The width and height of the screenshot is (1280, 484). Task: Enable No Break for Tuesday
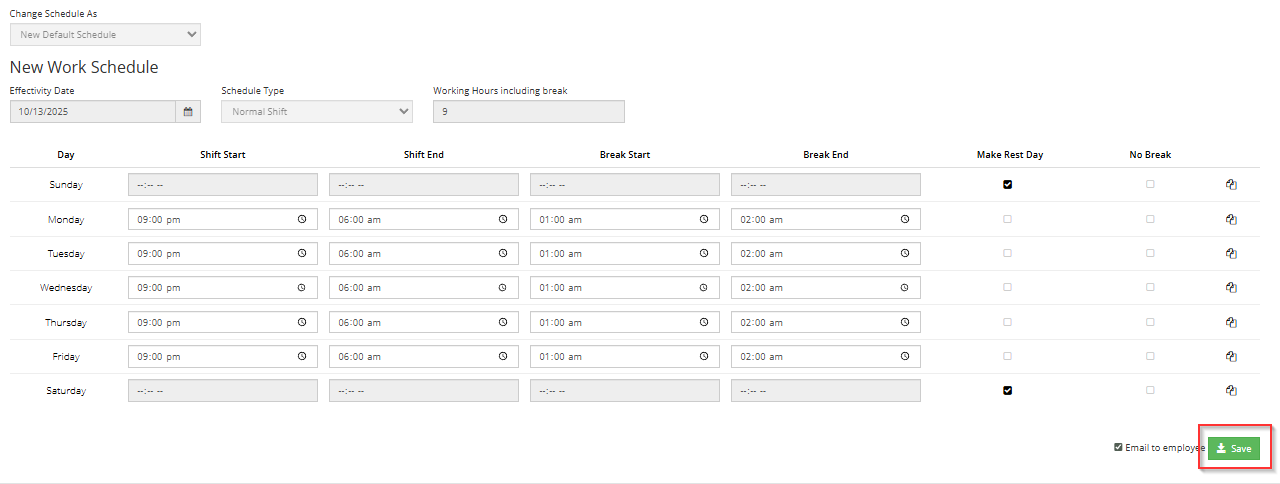1150,254
